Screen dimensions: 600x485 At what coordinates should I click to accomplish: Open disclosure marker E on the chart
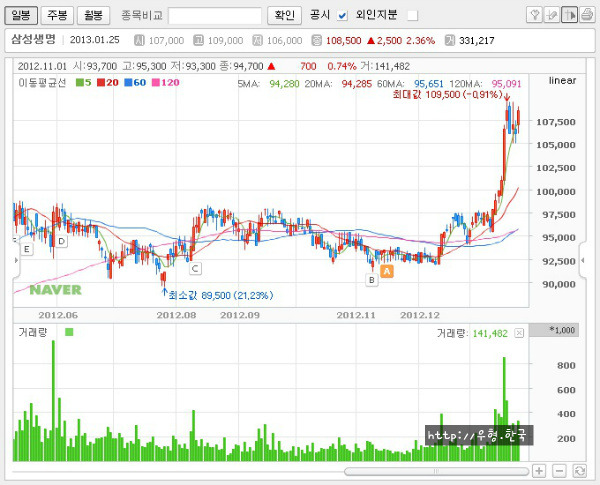click(x=26, y=250)
